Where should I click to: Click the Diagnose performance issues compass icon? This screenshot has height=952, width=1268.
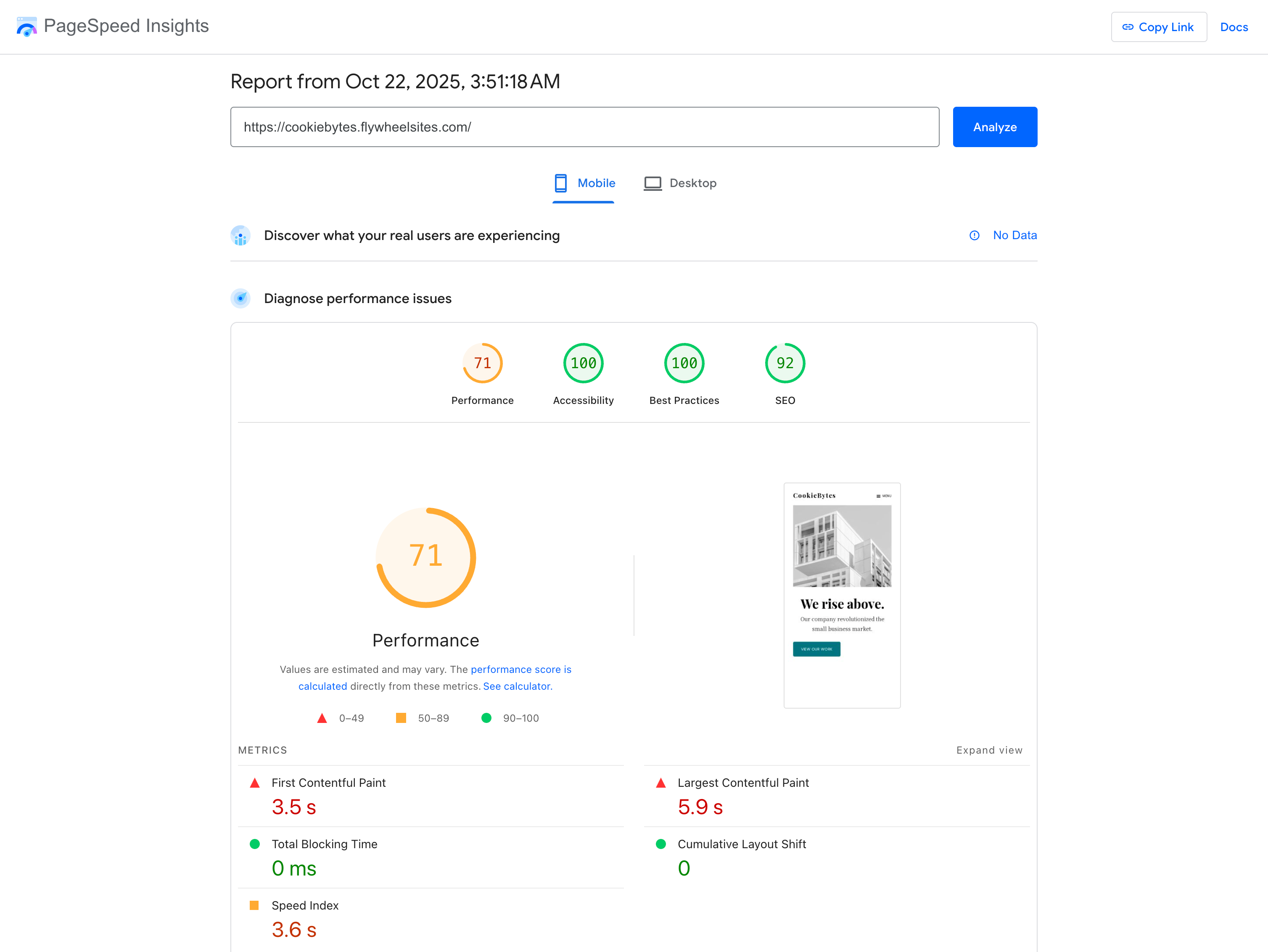coord(241,298)
